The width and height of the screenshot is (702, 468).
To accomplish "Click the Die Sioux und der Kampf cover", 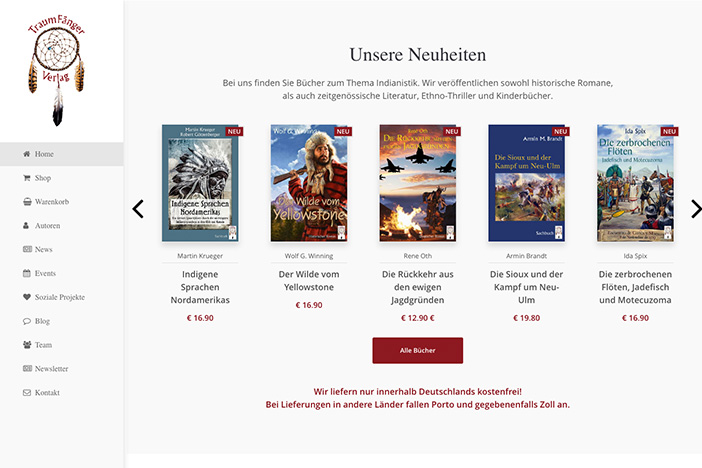I will tap(526, 183).
